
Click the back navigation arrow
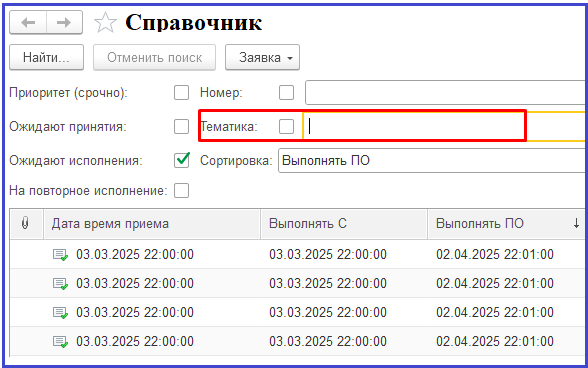(28, 23)
